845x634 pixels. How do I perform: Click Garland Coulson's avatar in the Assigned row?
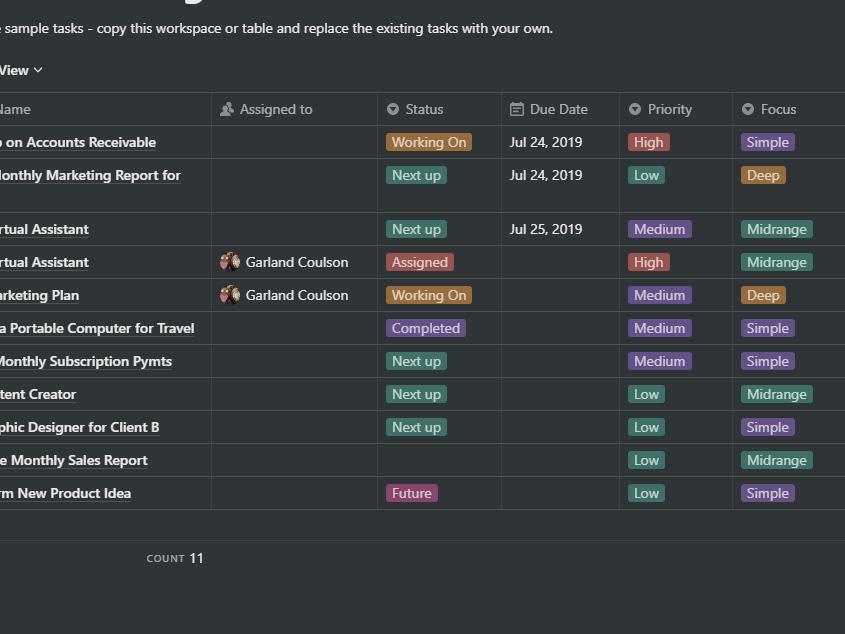(x=230, y=262)
